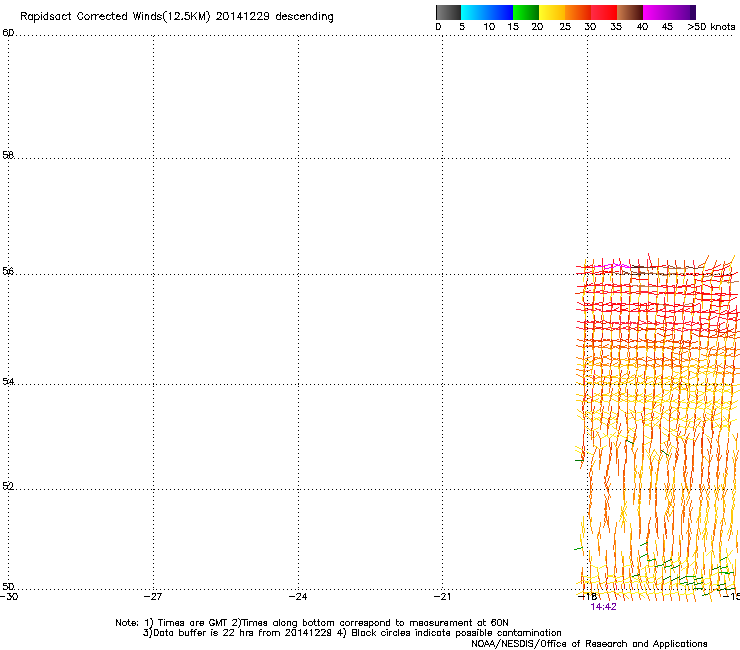Click the green wind barb near 52.5N swath edge
This screenshot has height=650, width=740.
pyautogui.click(x=579, y=460)
